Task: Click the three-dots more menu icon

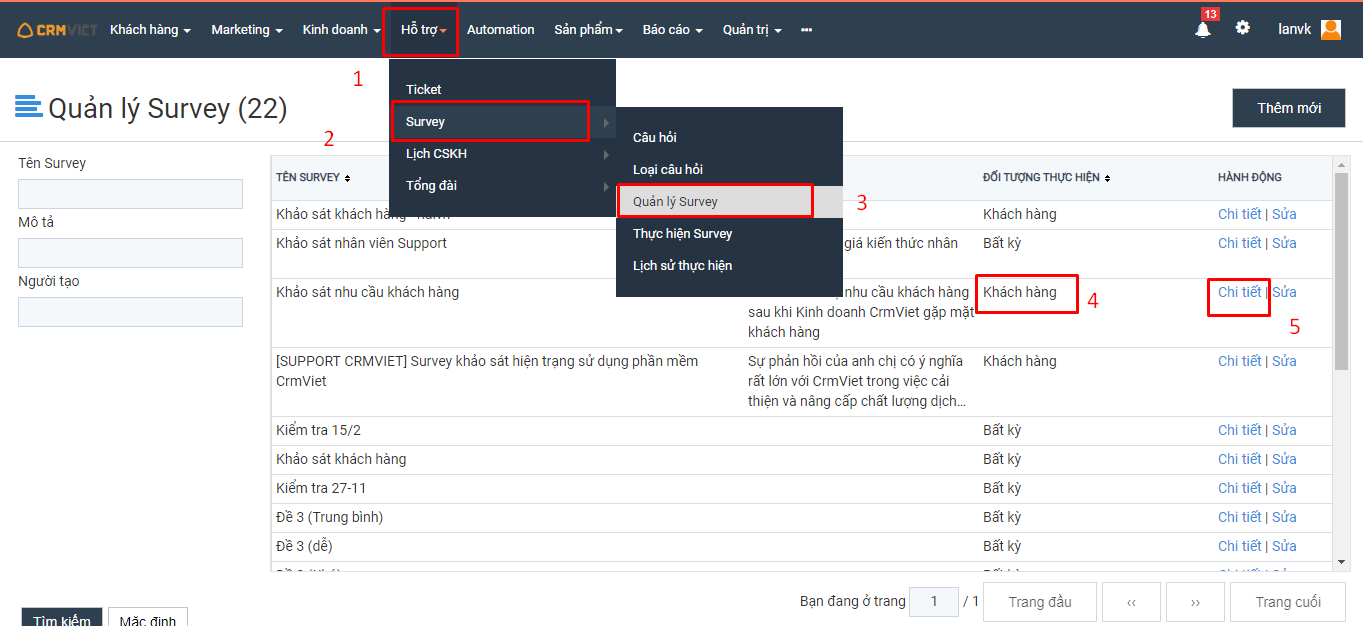Action: [x=806, y=30]
